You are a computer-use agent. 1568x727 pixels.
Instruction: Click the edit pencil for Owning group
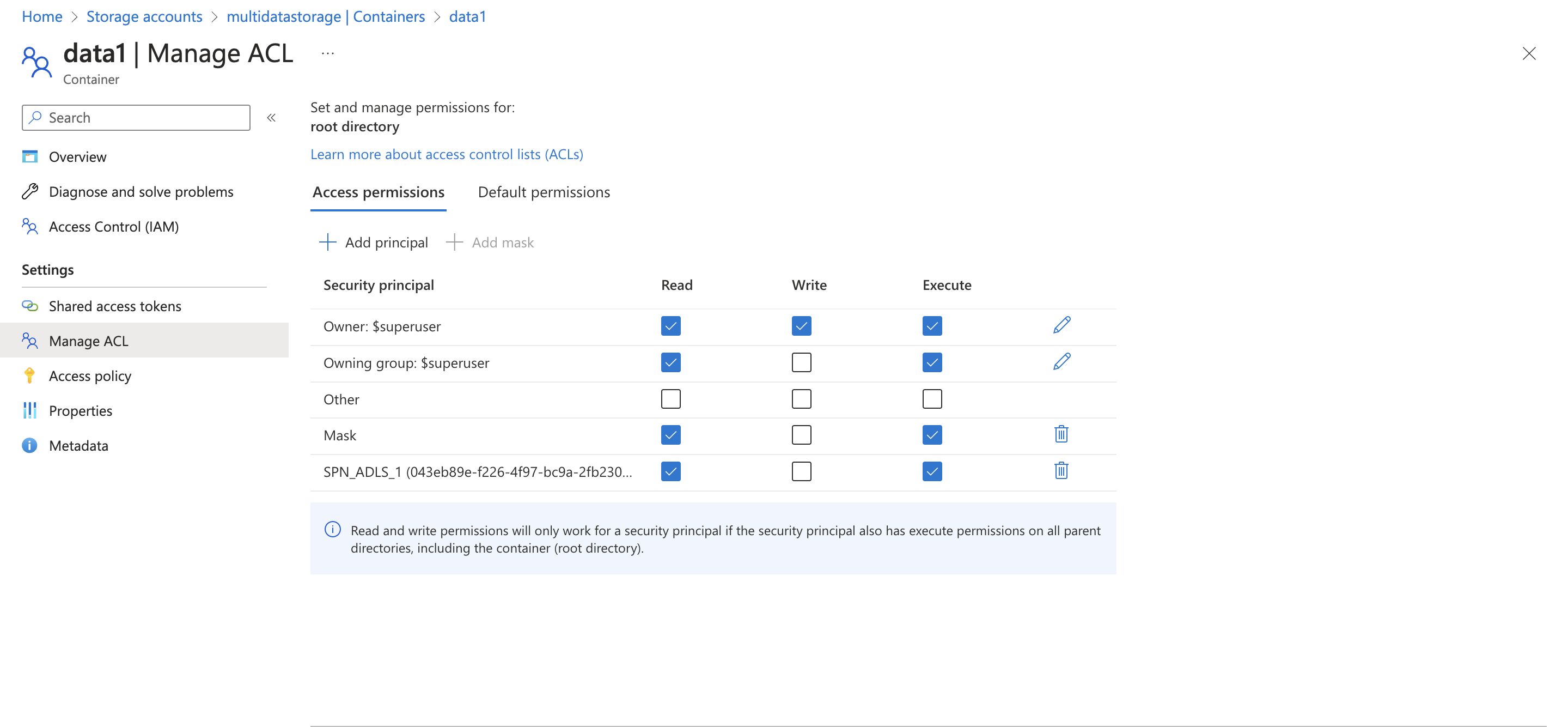pos(1061,362)
